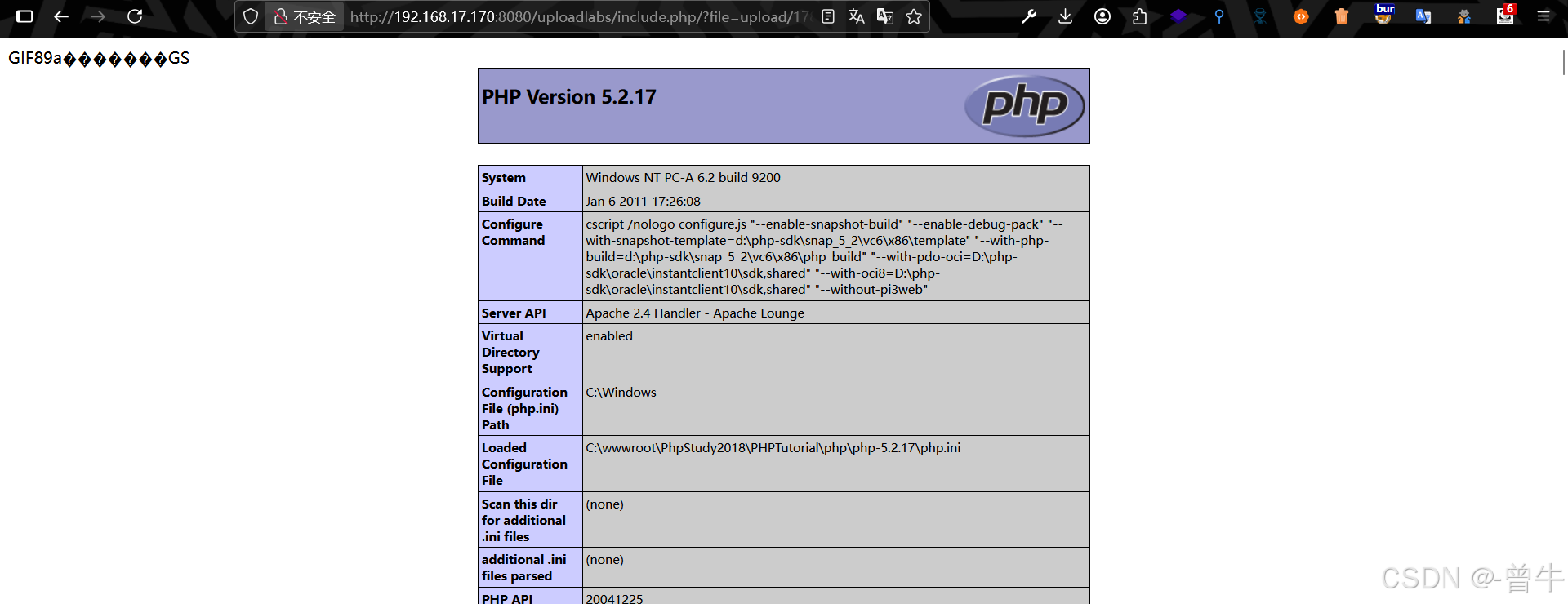The height and width of the screenshot is (604, 1568).
Task: Click the page vertical scrollbar thumb
Action: point(1563,62)
